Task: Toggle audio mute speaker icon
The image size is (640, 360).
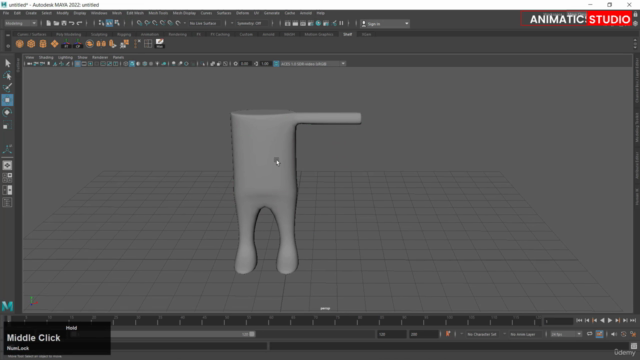Action: coord(614,334)
